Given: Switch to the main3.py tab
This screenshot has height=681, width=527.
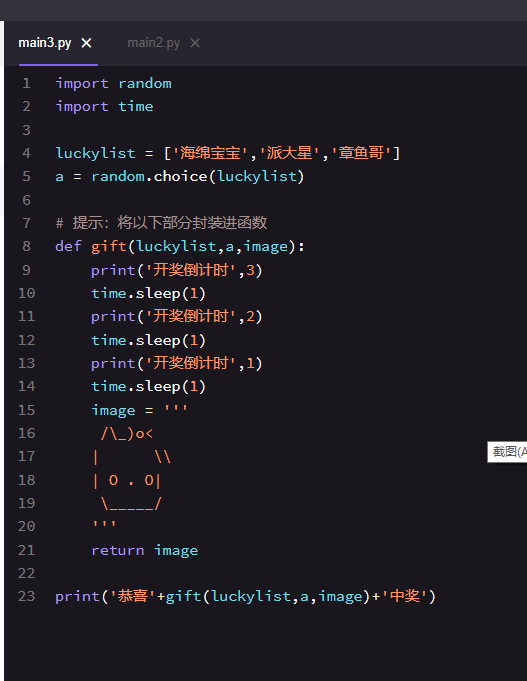Looking at the screenshot, I should (x=45, y=43).
